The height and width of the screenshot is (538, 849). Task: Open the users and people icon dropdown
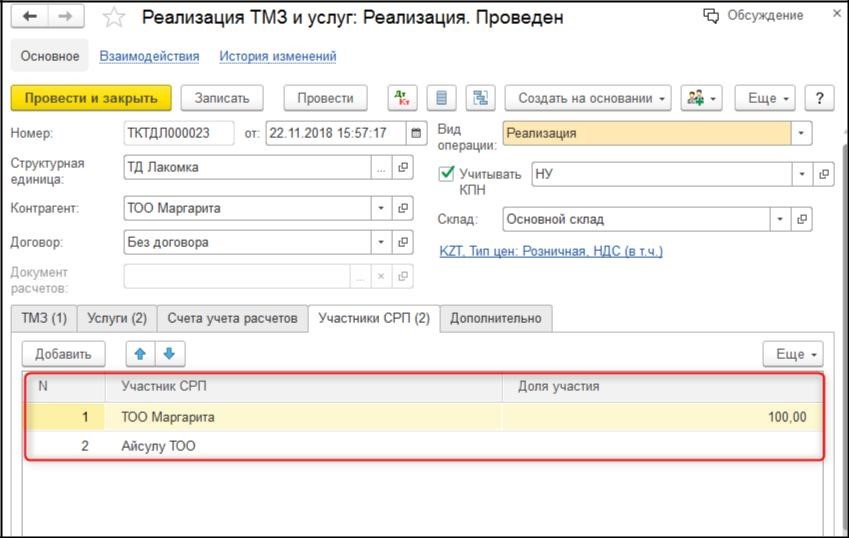(x=701, y=98)
